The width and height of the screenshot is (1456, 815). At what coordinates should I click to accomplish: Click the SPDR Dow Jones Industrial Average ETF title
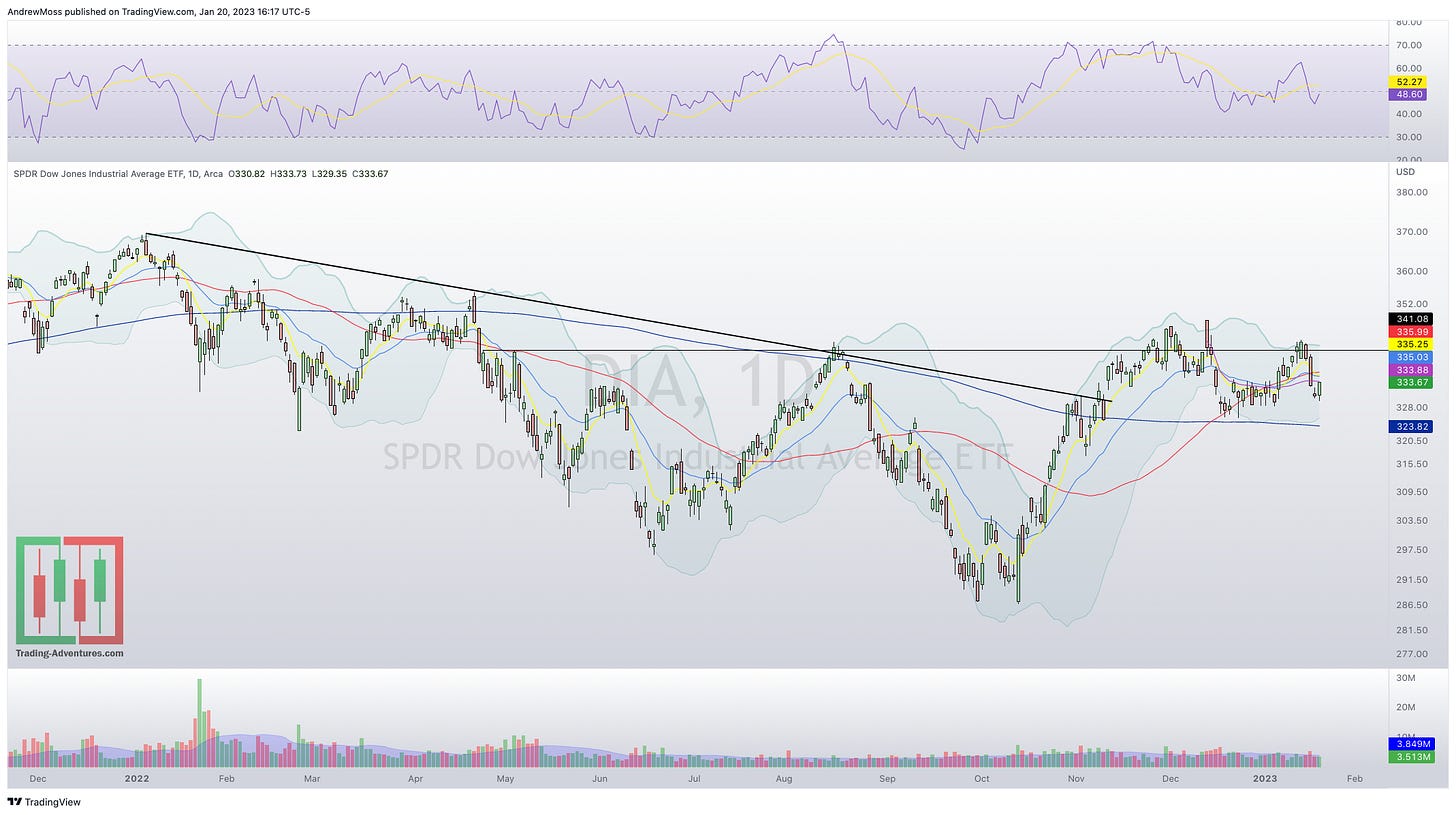click(x=98, y=174)
